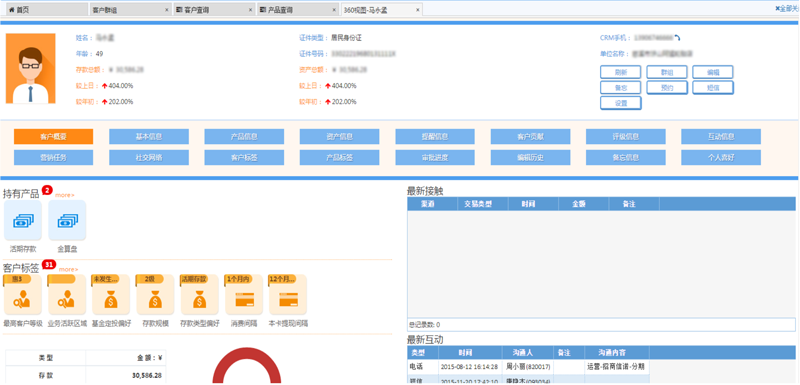Image resolution: width=800 pixels, height=385 pixels.
Task: Click the 居民身份证 certificate type text
Action: pyautogui.click(x=346, y=38)
